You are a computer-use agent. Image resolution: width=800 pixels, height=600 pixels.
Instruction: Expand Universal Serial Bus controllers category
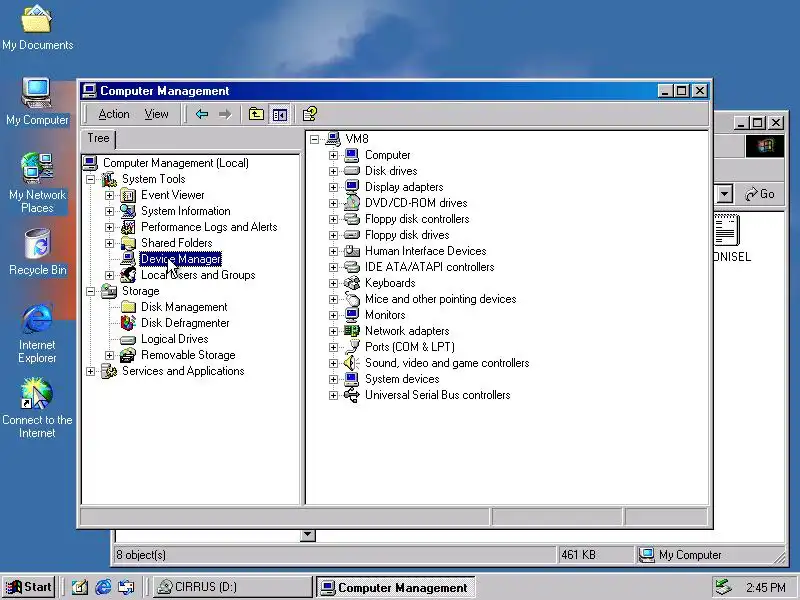coord(333,395)
